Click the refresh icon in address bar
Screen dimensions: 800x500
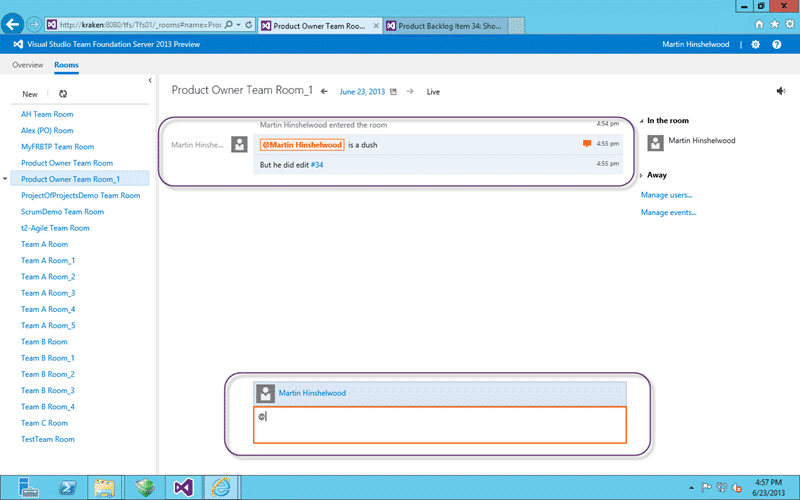(x=248, y=24)
